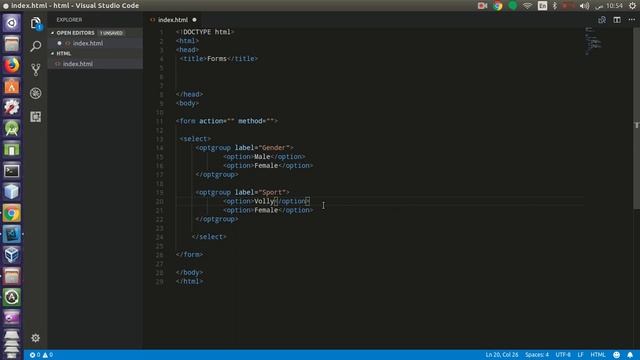
Task: Place cursor in the title tag line
Action: (219, 59)
